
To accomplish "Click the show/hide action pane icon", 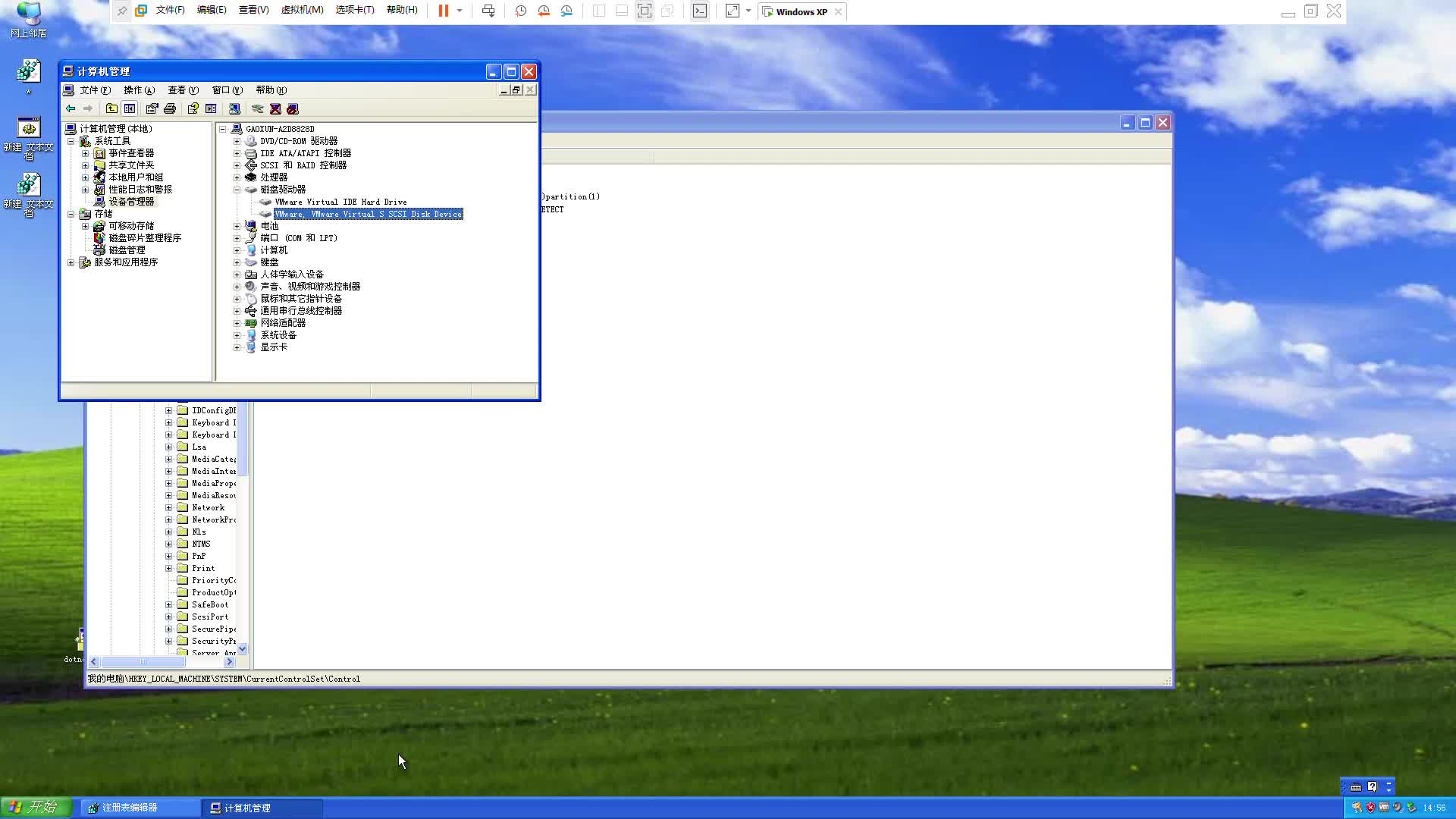I will tap(211, 108).
